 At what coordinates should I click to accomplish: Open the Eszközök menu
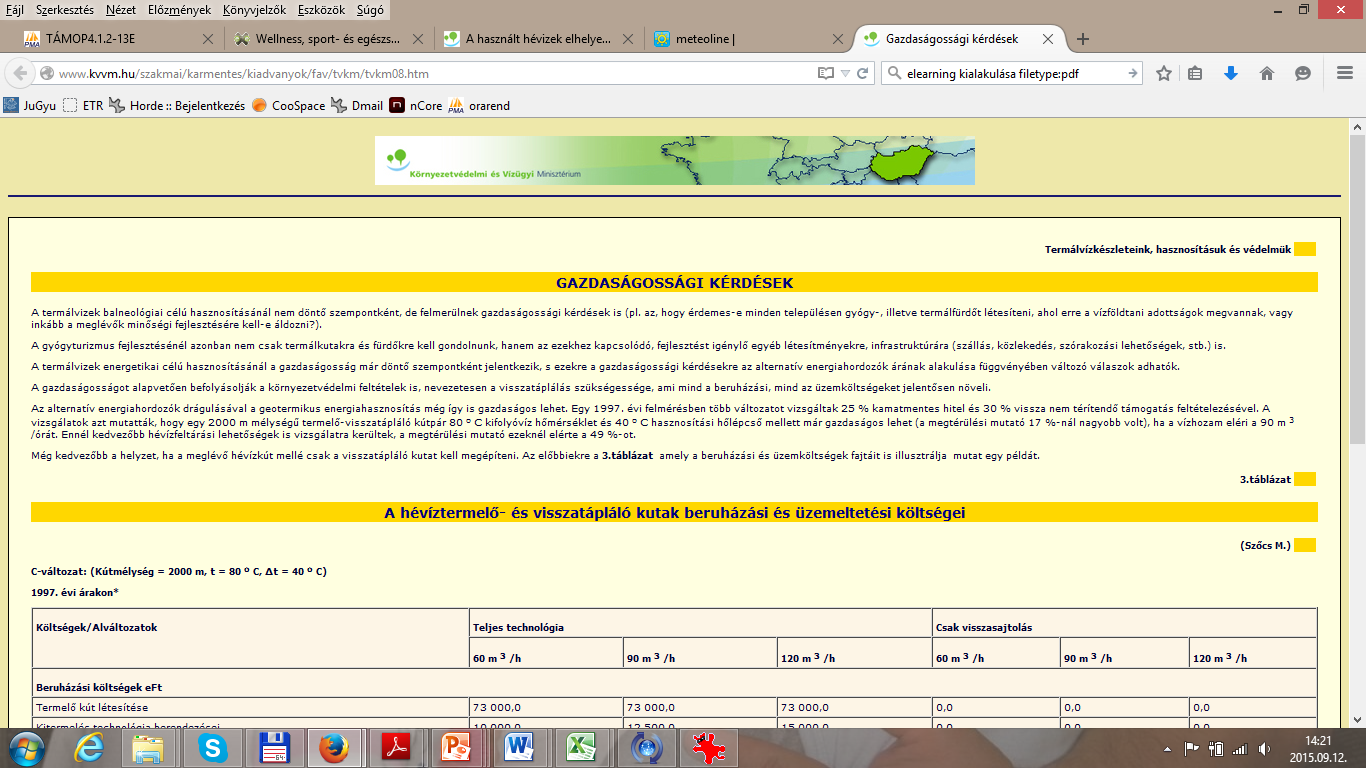click(322, 10)
